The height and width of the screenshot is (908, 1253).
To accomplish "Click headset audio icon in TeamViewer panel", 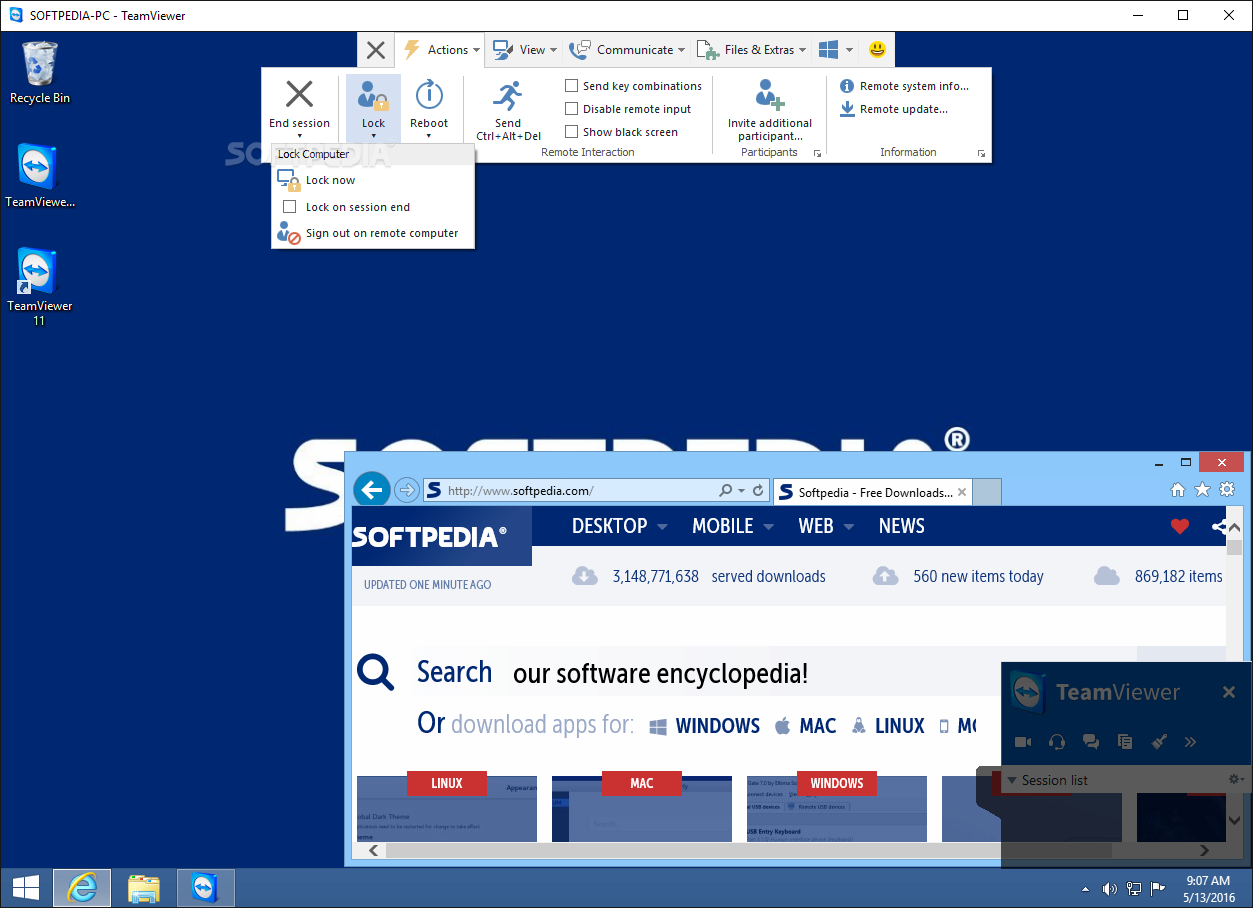I will [x=1057, y=742].
